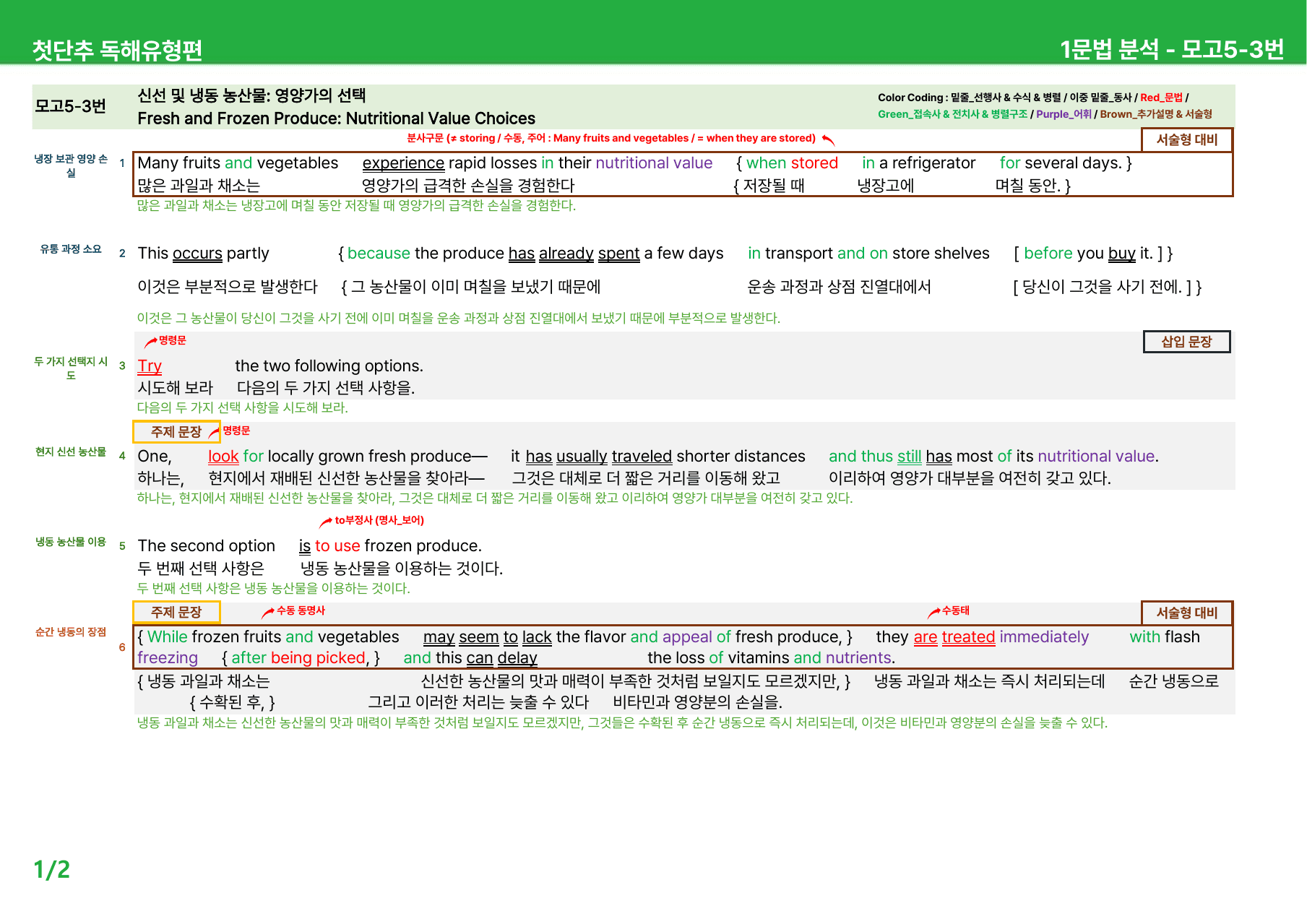Click the side label '냉동 농산물 이용'
The height and width of the screenshot is (924, 1307).
pos(71,542)
